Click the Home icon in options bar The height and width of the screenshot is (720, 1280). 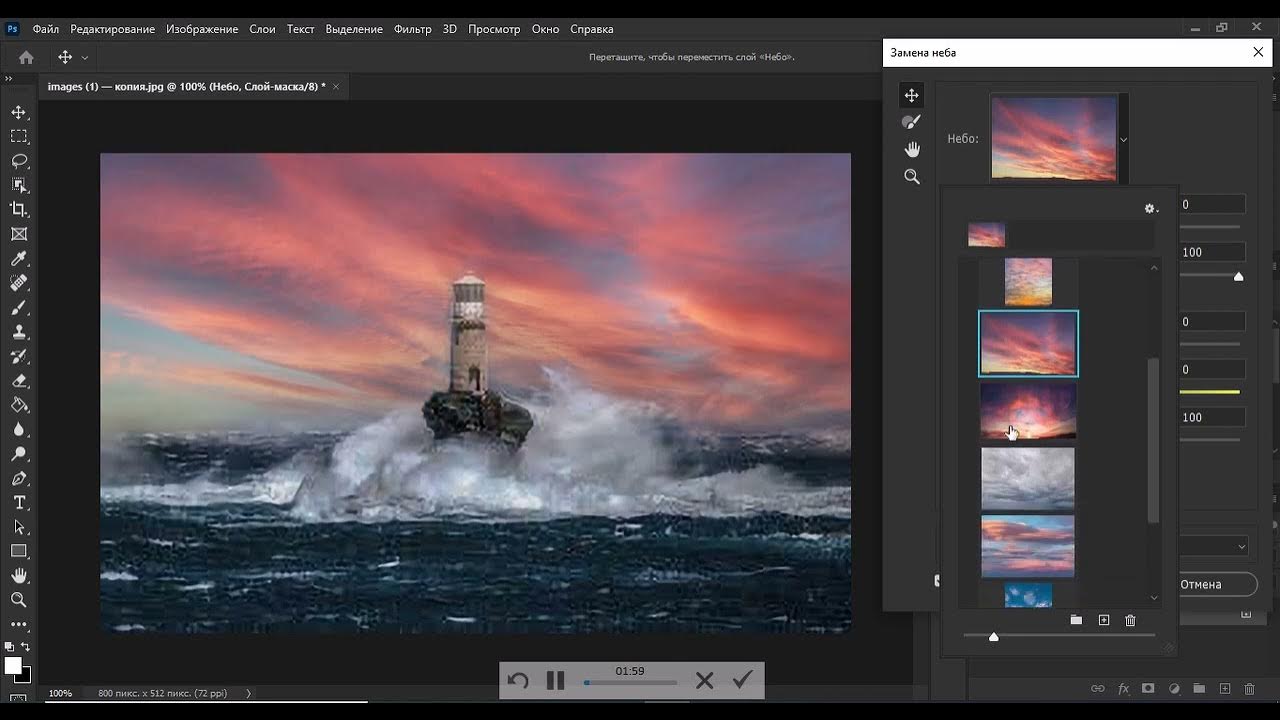pyautogui.click(x=26, y=57)
